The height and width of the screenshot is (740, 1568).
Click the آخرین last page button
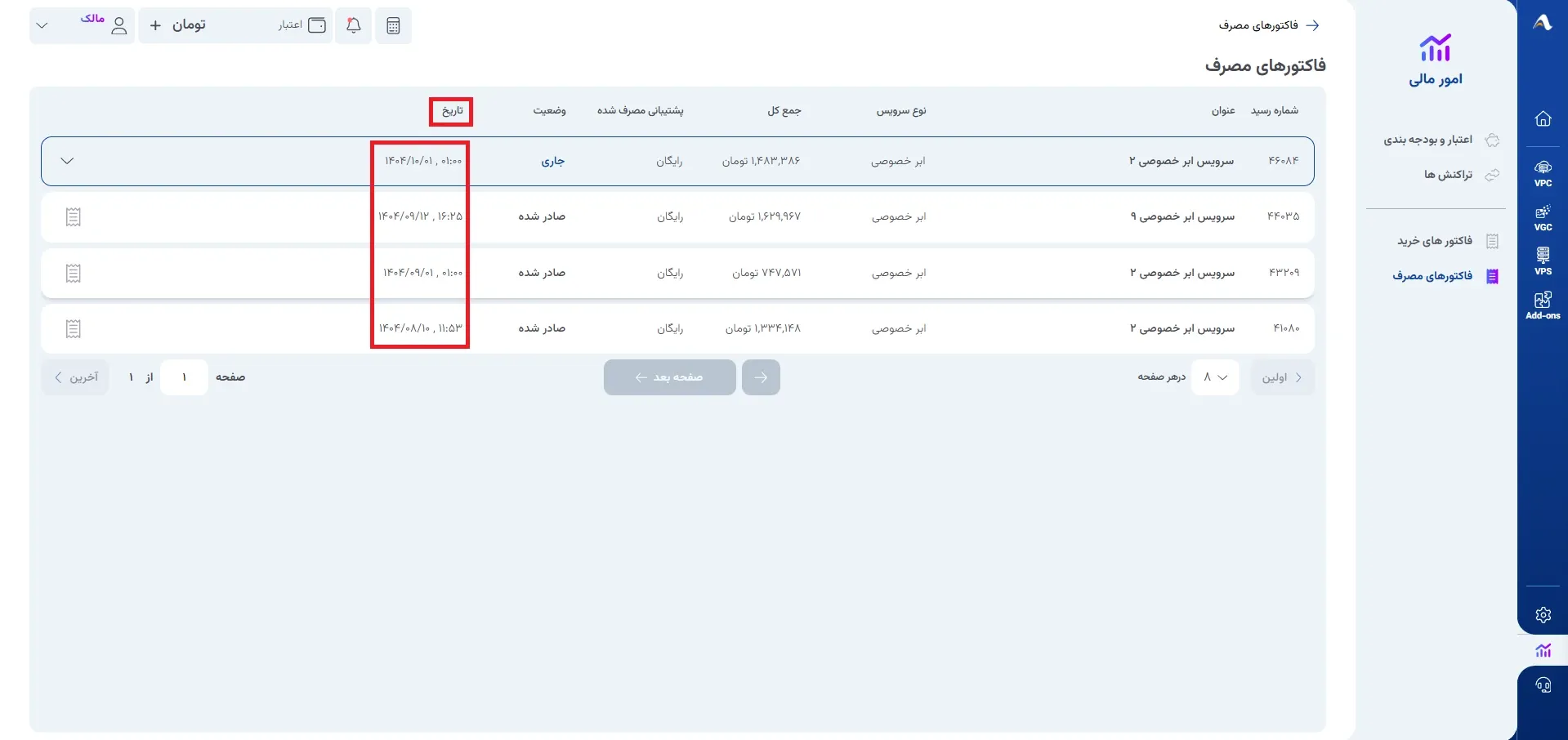[x=75, y=377]
